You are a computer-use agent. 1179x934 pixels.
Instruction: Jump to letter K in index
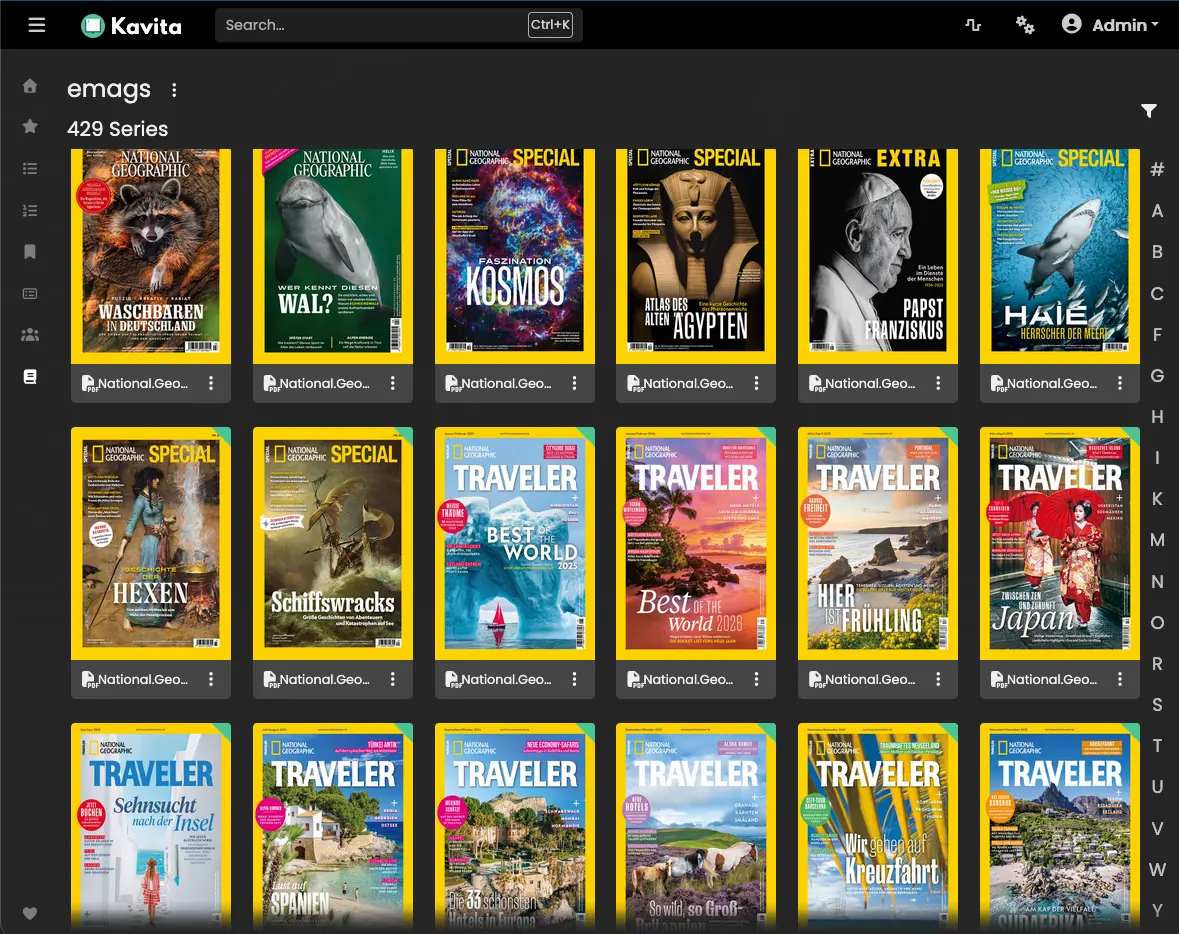click(1157, 499)
